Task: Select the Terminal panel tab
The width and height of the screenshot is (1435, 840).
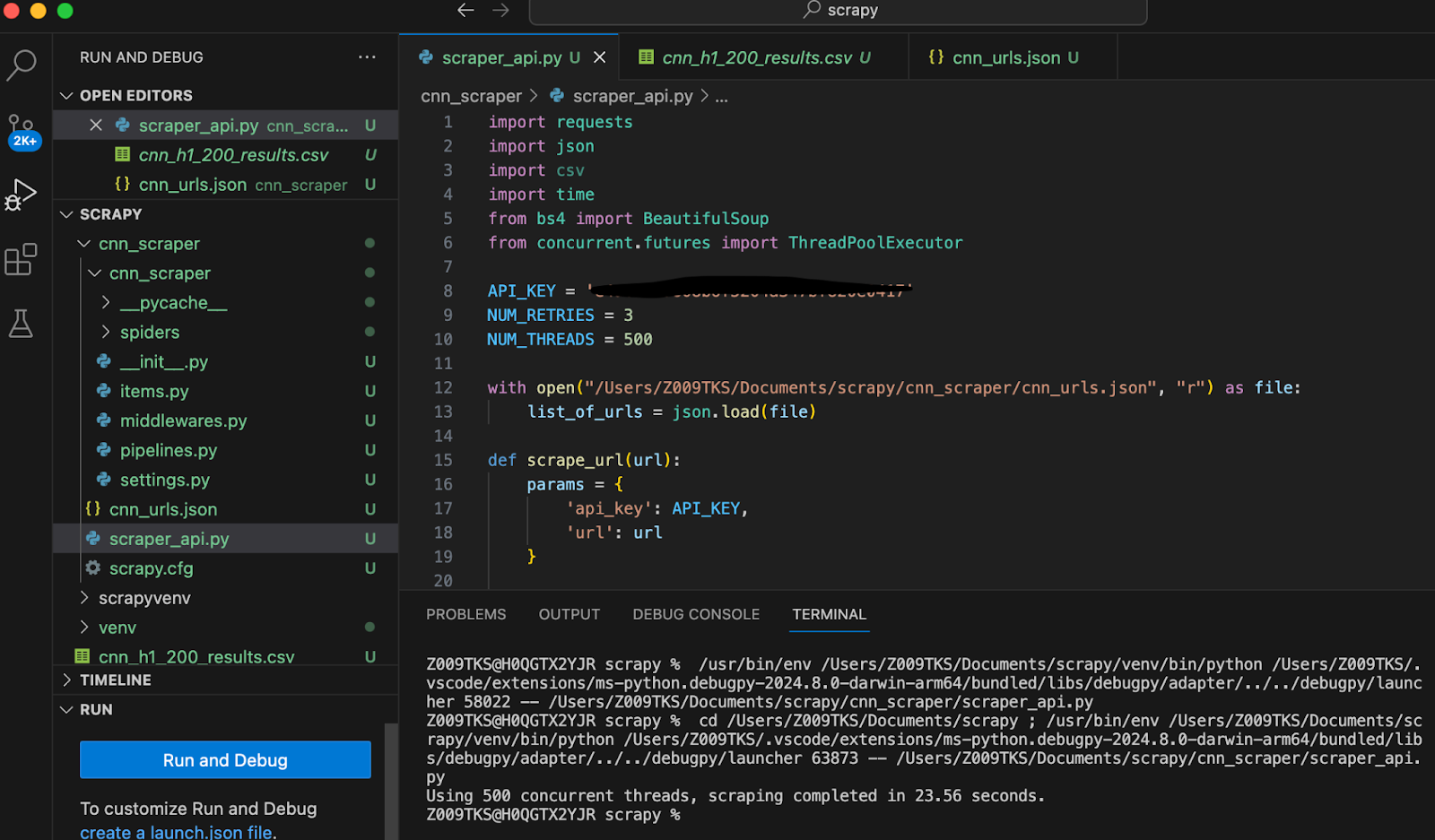Action: [830, 615]
